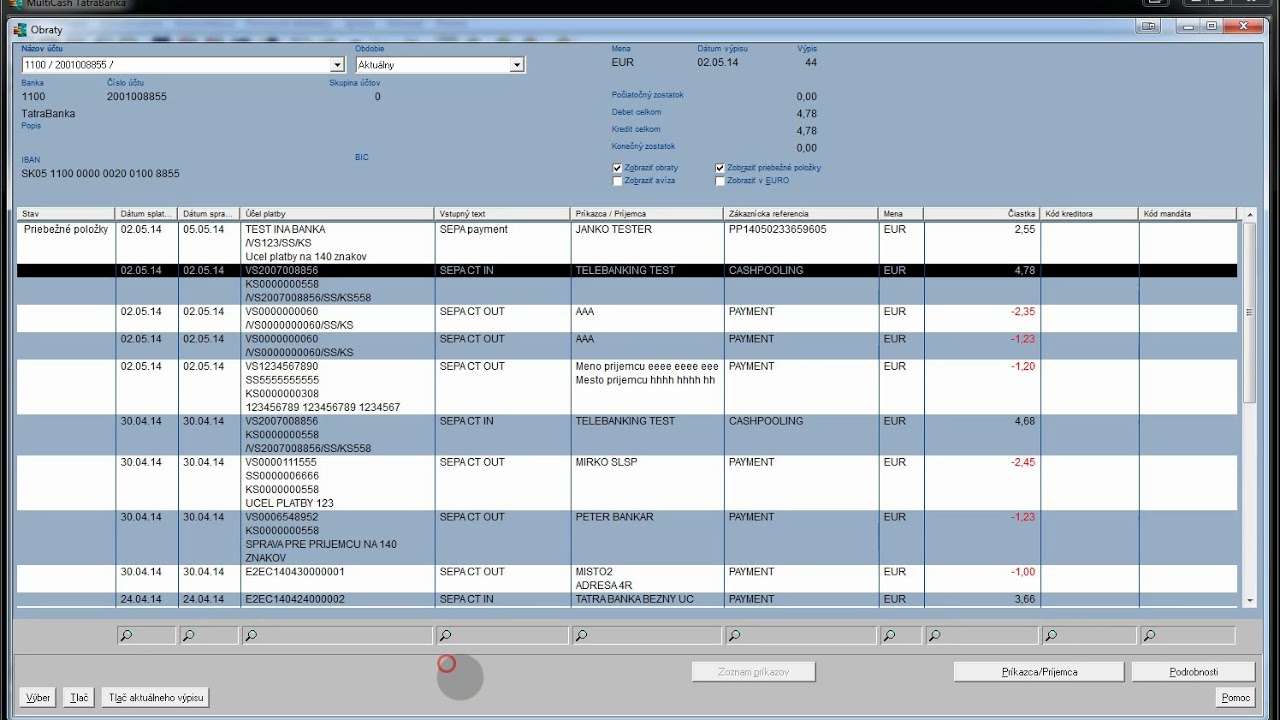Click the Priebežné položky status cell
1280x720 pixels.
[x=66, y=230]
